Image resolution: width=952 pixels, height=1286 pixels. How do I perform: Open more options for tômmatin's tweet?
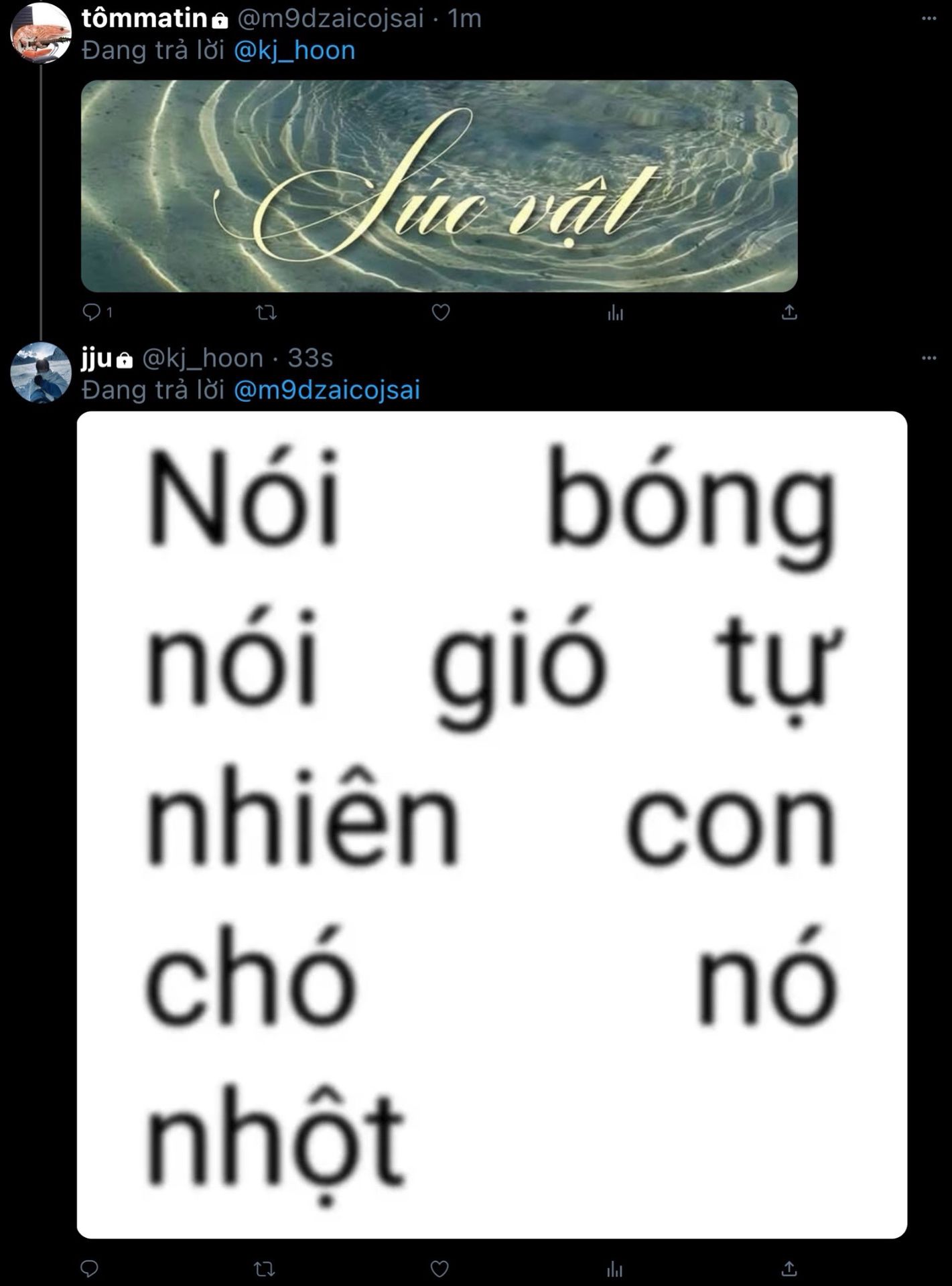click(x=929, y=18)
